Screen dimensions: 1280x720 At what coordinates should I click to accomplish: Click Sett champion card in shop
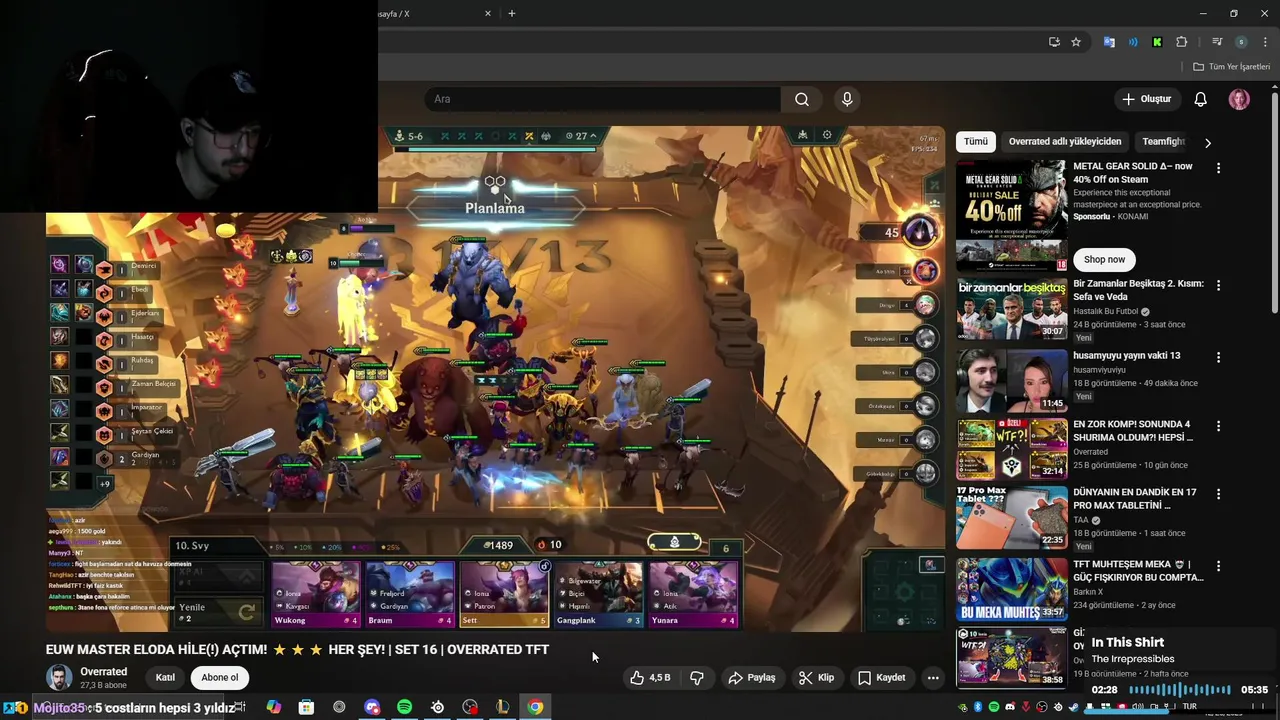tap(504, 594)
